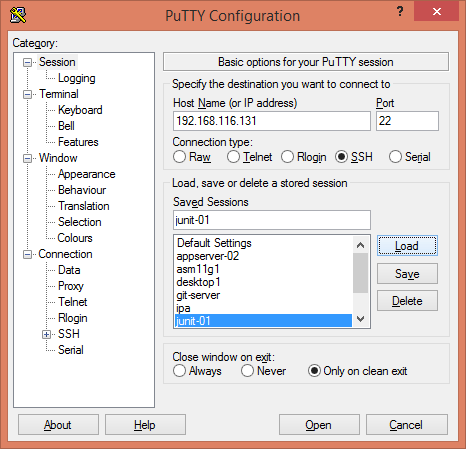Click the saved sessions scrollbar thumb
Image resolution: width=466 pixels, height=449 pixels.
[x=360, y=273]
